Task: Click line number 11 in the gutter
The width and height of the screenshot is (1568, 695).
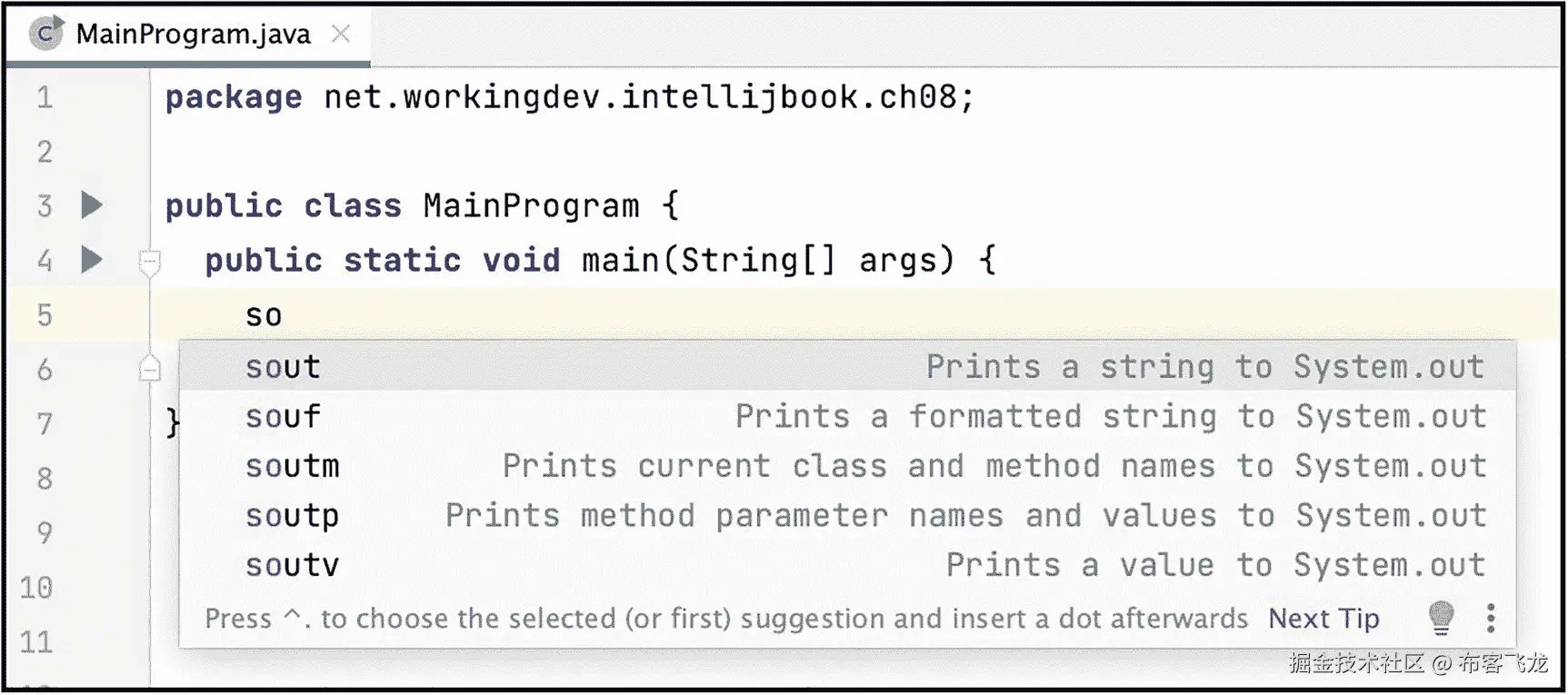Action: (37, 642)
